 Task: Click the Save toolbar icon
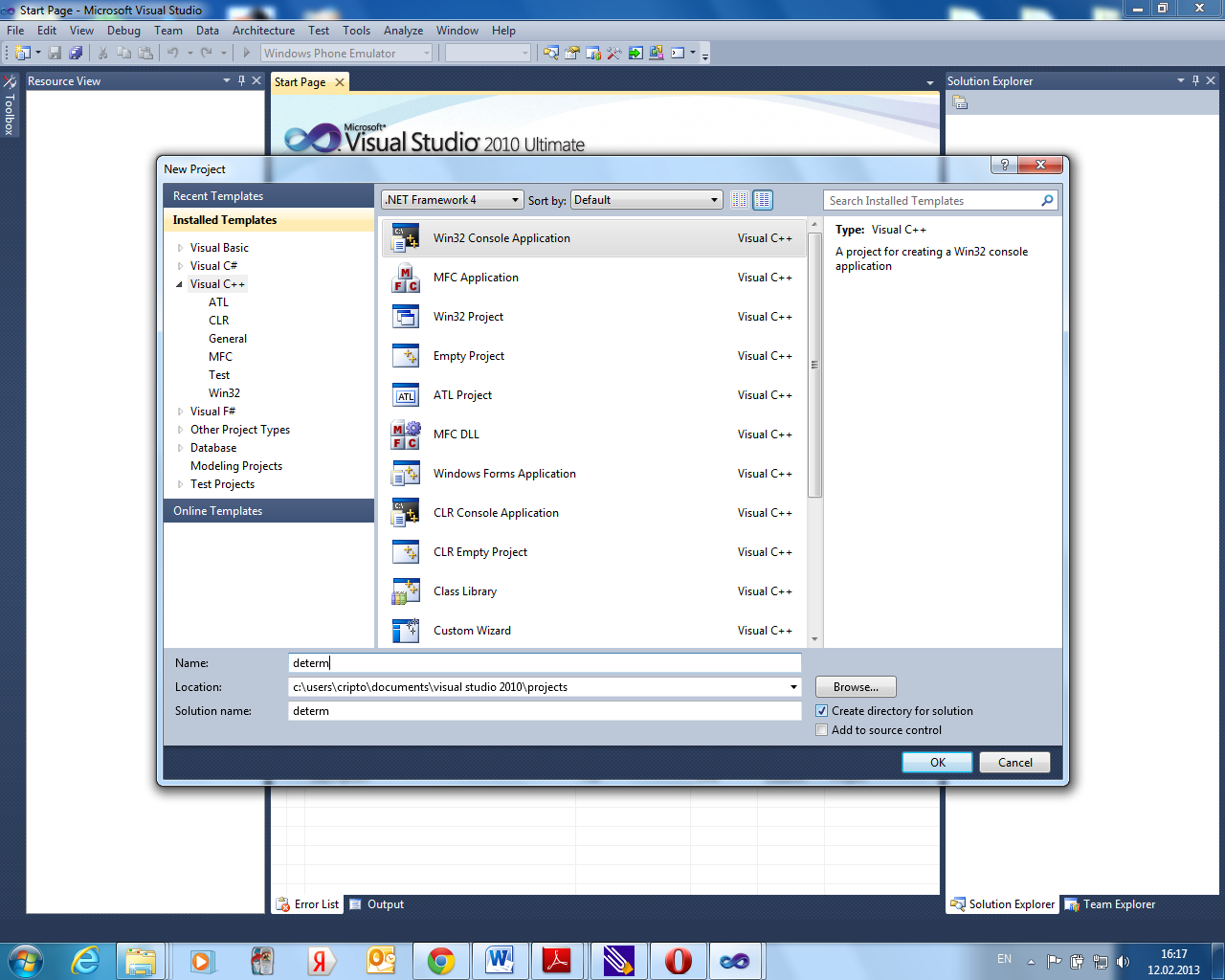[x=55, y=54]
